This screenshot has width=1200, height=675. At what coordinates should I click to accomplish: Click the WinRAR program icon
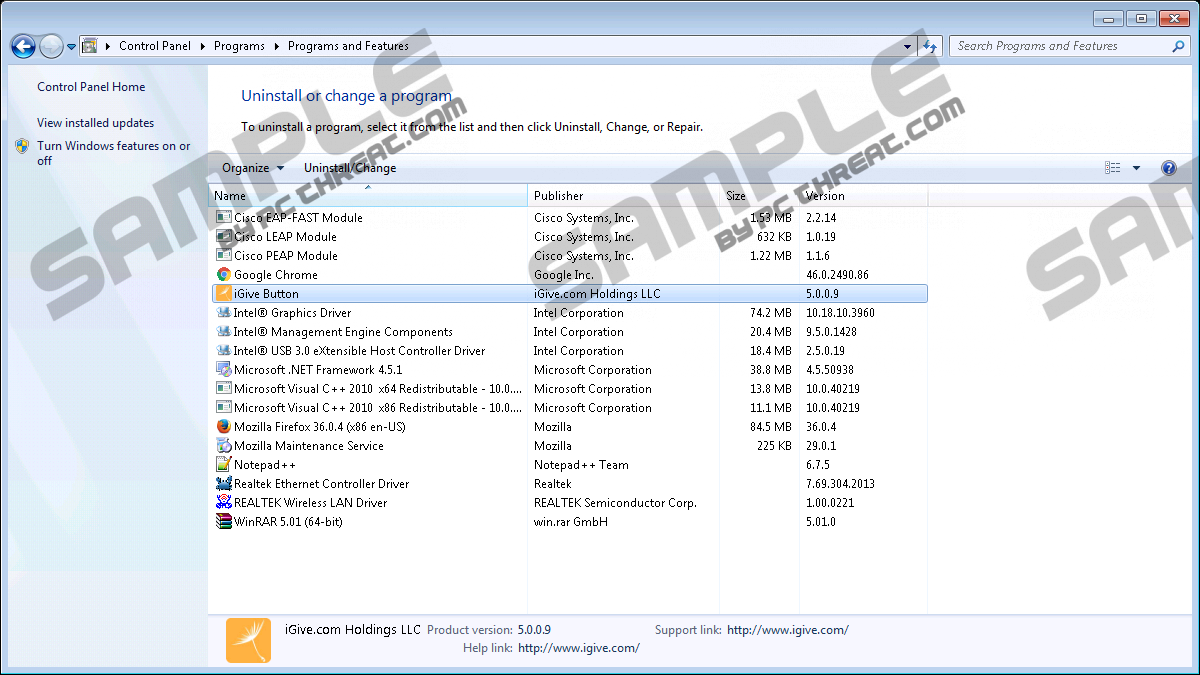point(224,522)
